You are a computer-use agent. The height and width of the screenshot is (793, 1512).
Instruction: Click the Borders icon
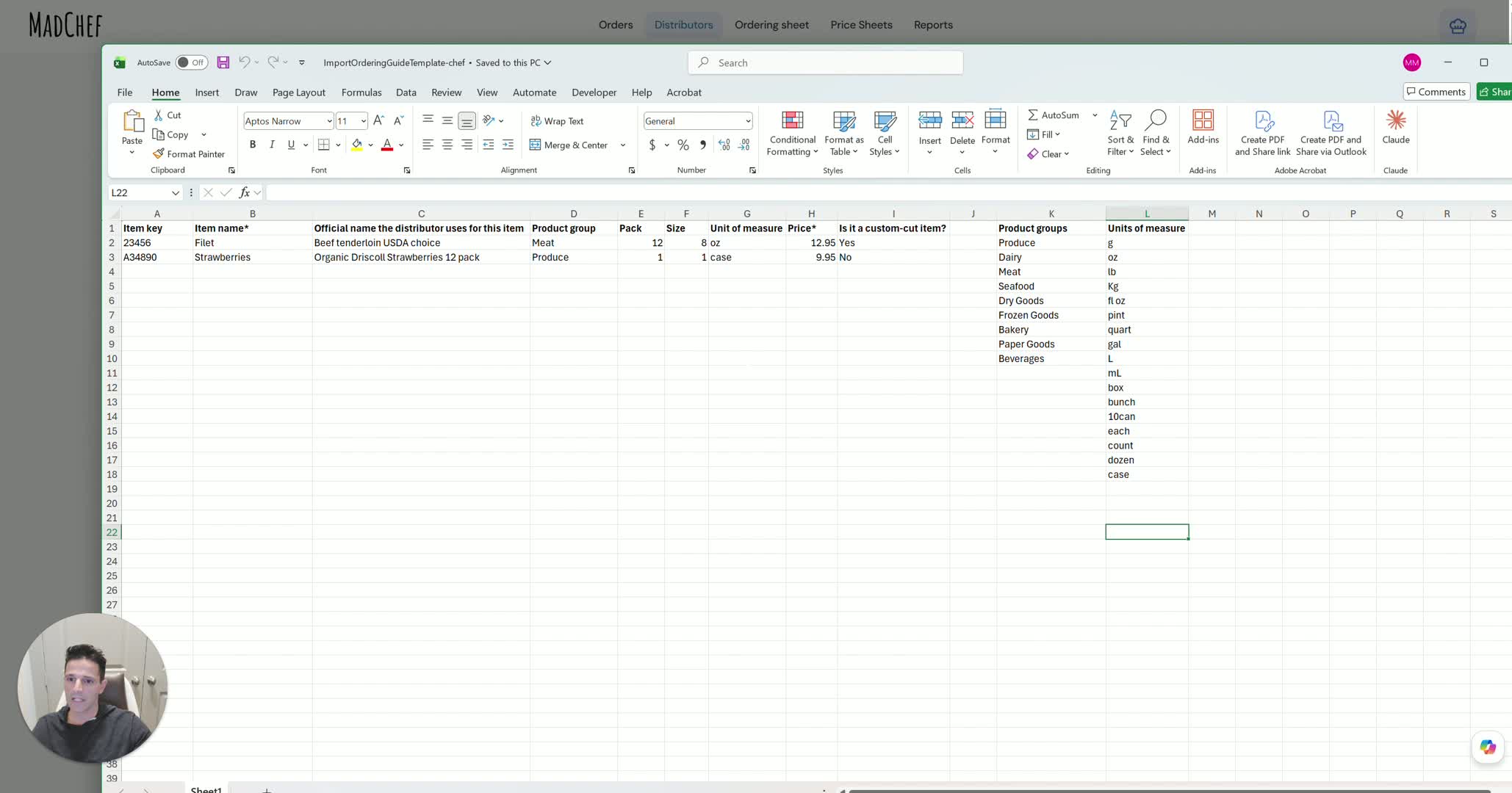point(324,145)
